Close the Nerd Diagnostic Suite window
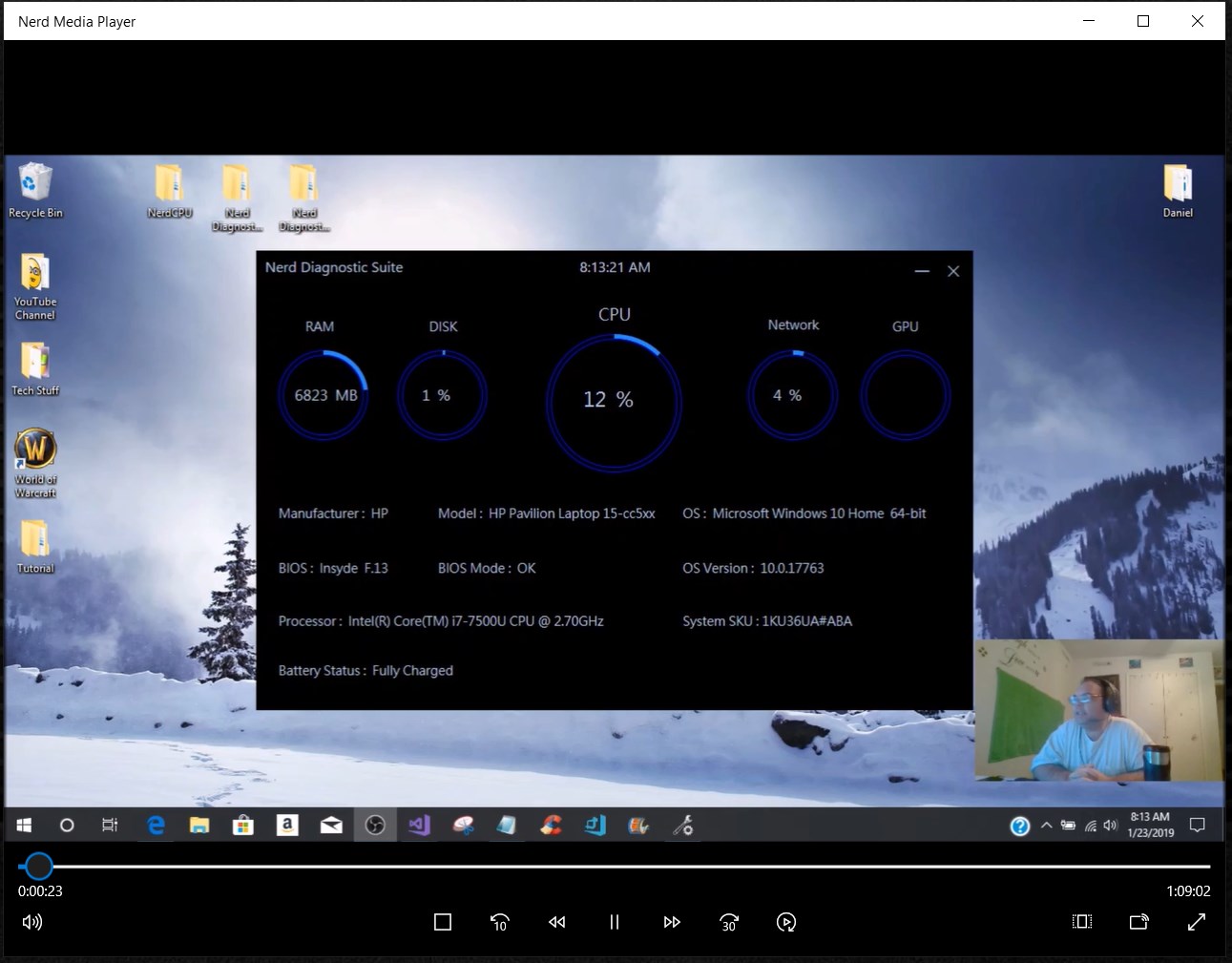This screenshot has height=963, width=1232. coord(953,271)
